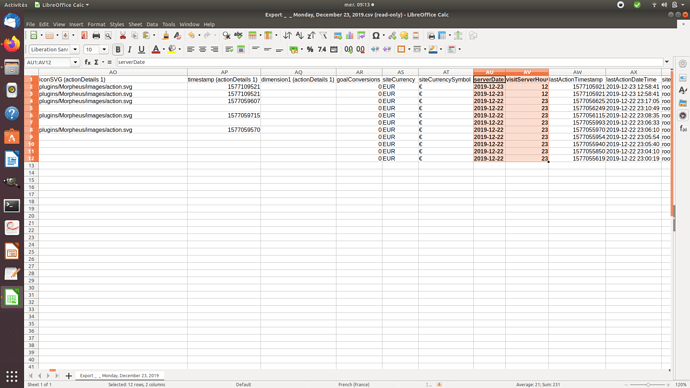Open the paste options dropdown arrow
The image size is (690, 388).
[x=154, y=36]
